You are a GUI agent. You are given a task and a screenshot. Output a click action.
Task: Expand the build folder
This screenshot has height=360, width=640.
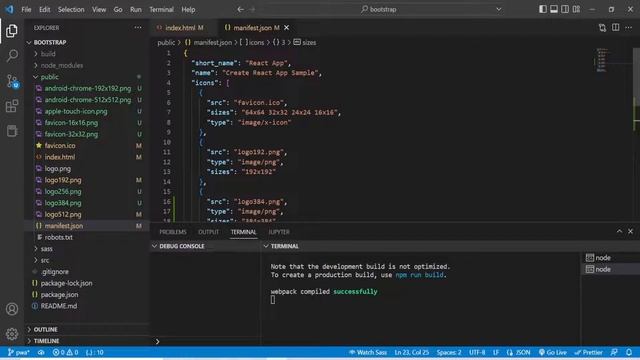(x=87, y=54)
